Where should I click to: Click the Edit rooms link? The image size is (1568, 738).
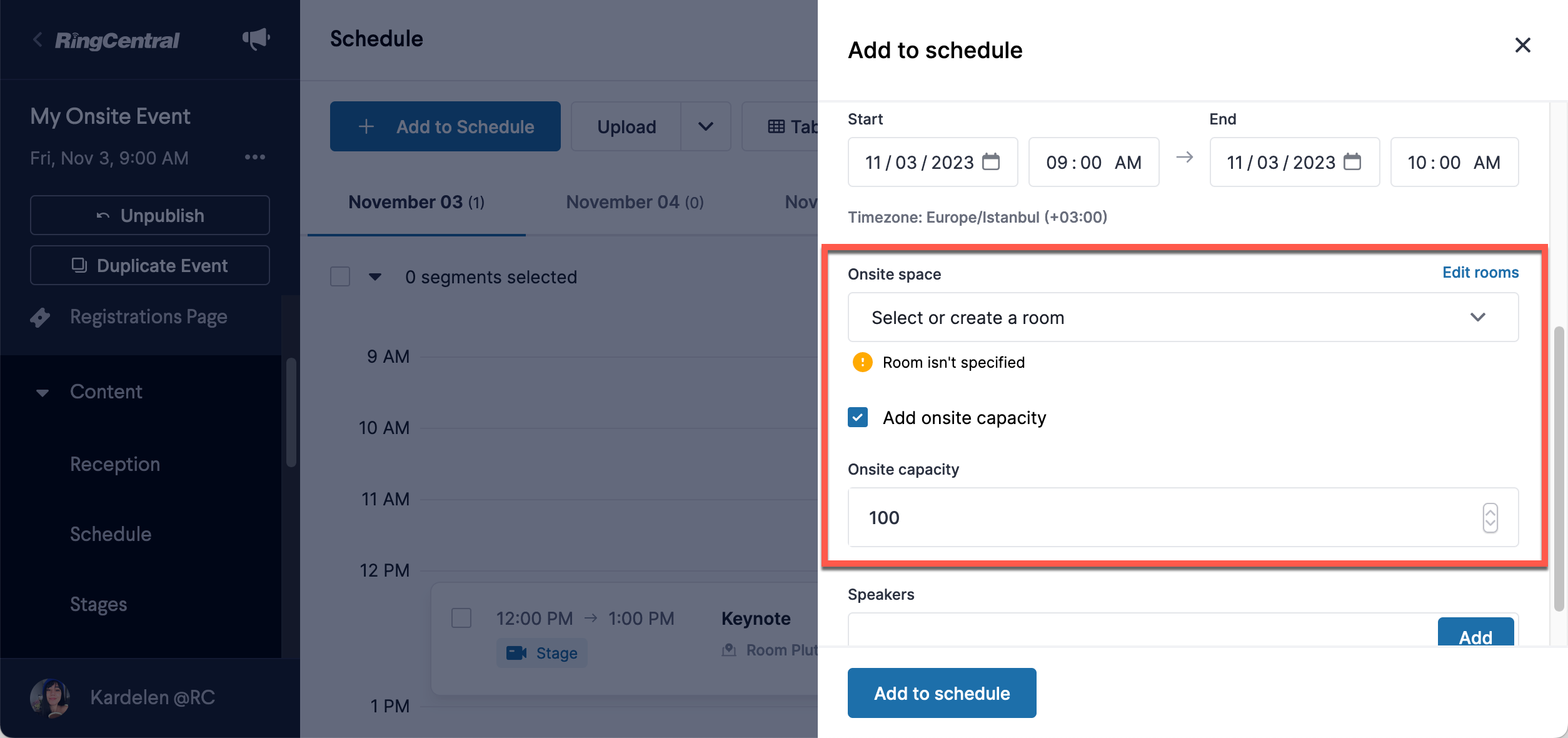tap(1480, 272)
